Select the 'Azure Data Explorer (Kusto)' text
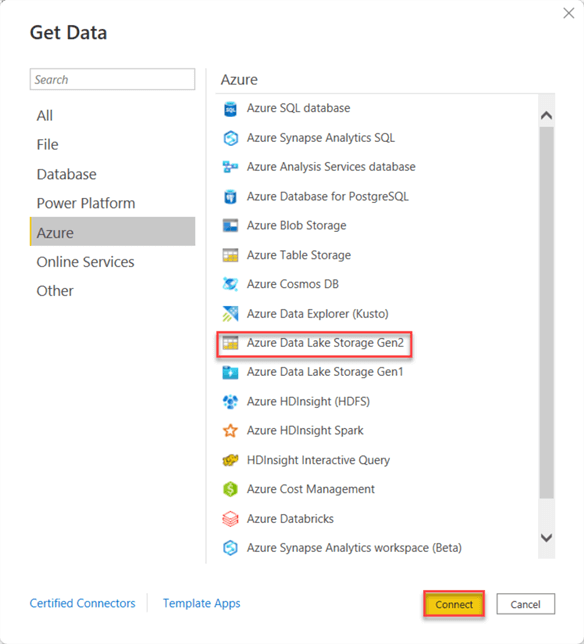This screenshot has height=644, width=584. pos(318,314)
